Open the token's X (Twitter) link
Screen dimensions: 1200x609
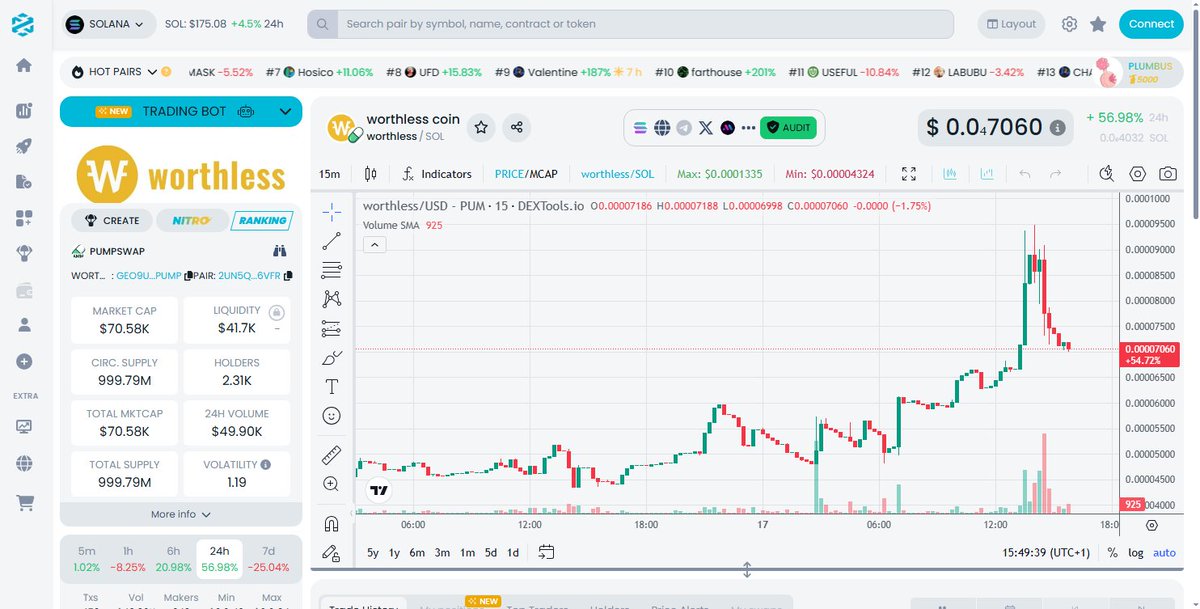[x=706, y=128]
